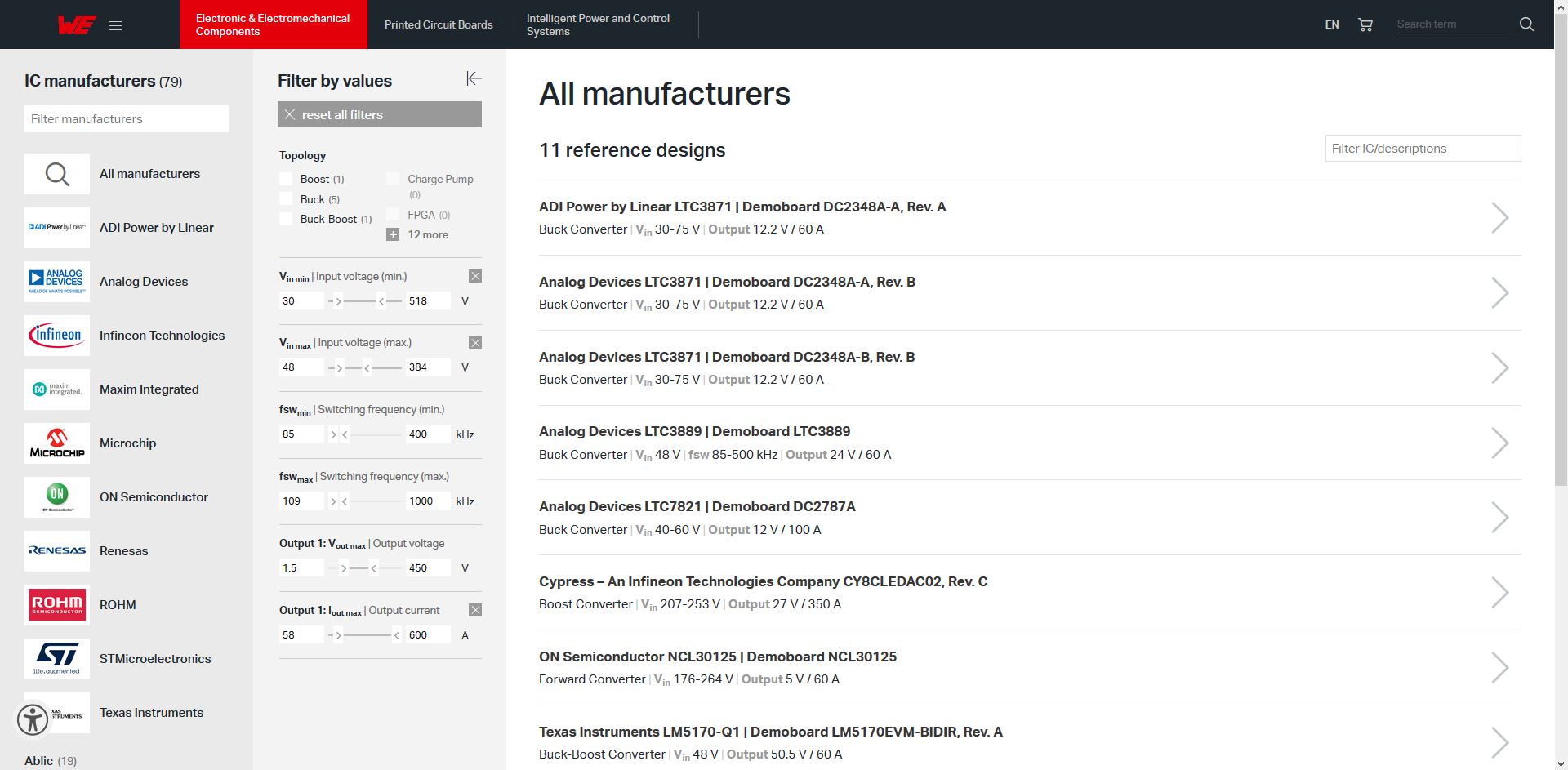This screenshot has height=770, width=1568.
Task: Adjust the Vin min lower slider handle
Action: click(x=339, y=301)
